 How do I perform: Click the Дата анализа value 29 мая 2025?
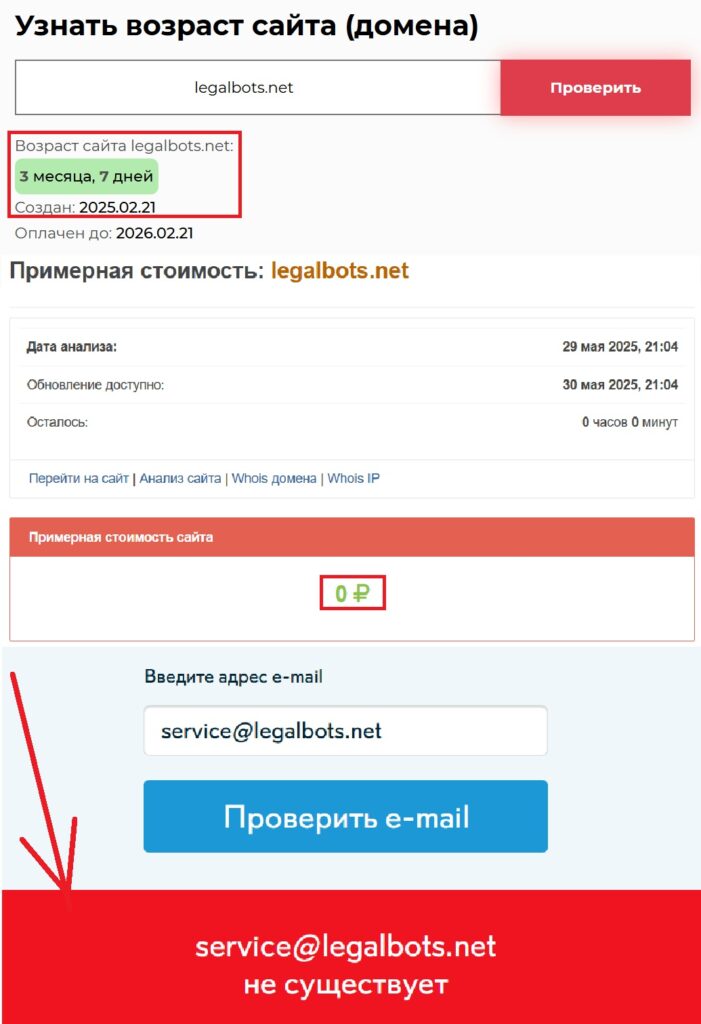[x=620, y=347]
